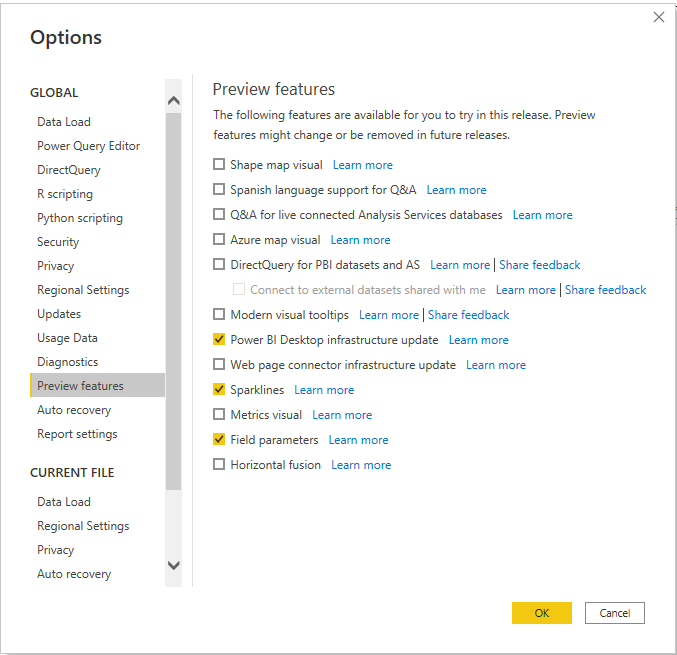
Task: Confirm changes with the OK button
Action: pos(542,613)
